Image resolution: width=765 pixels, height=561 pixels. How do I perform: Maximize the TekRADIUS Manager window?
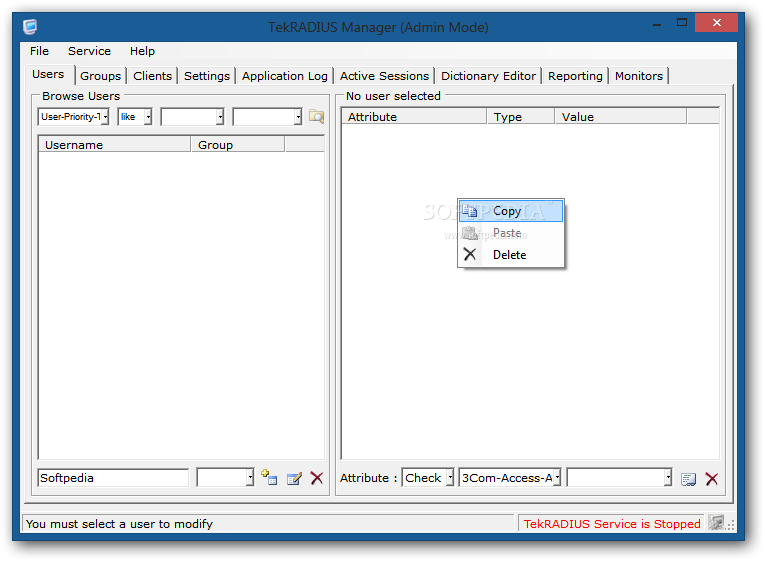pyautogui.click(x=682, y=22)
